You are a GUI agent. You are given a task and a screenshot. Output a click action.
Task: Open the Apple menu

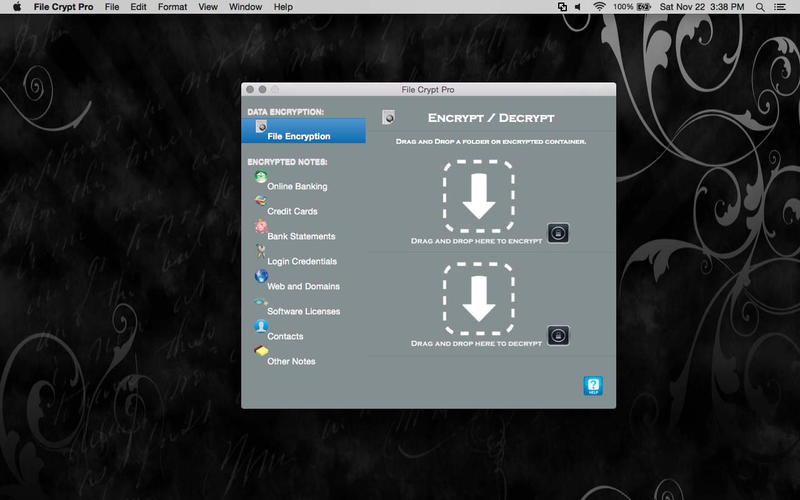point(17,7)
